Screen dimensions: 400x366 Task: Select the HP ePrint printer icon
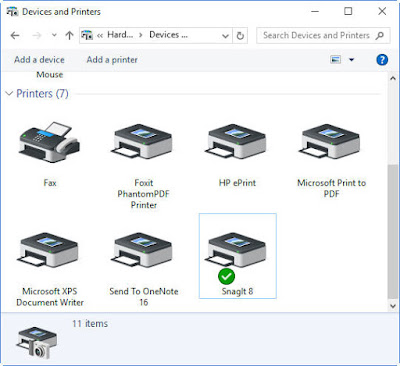coord(237,141)
